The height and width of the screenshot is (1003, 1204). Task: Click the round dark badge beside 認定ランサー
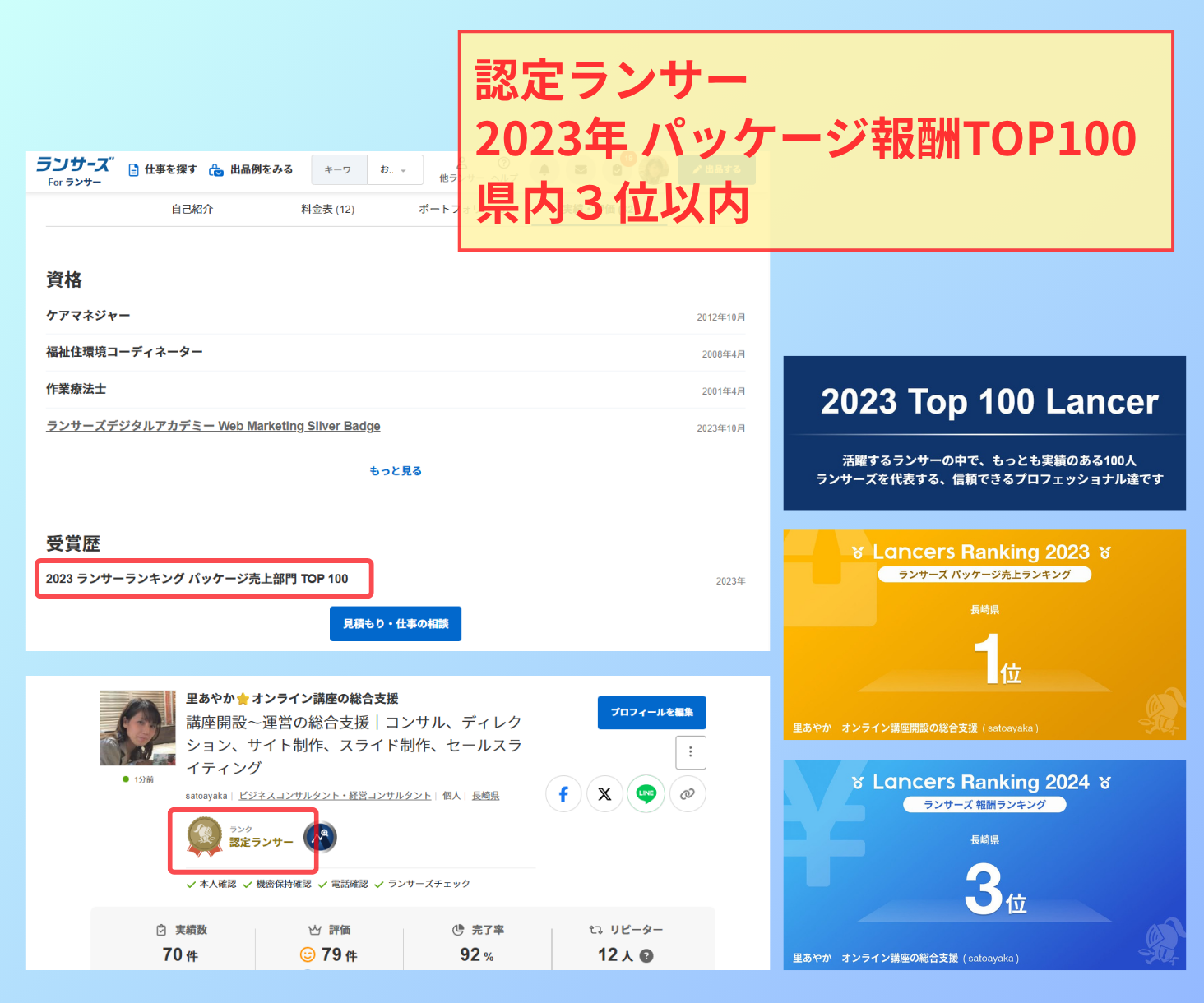tap(320, 837)
